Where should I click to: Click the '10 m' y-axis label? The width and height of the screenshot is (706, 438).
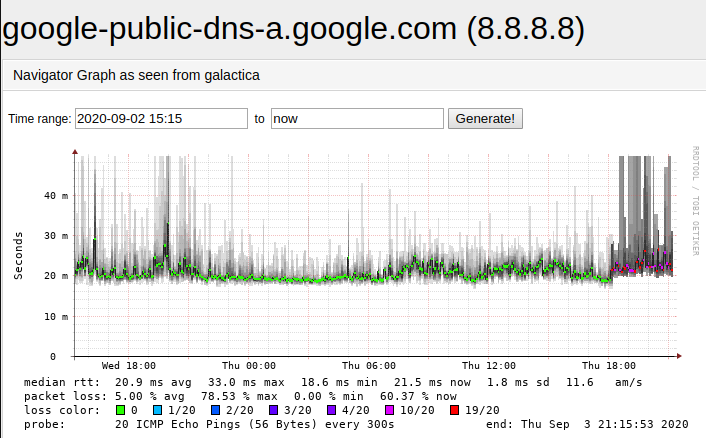tap(56, 316)
